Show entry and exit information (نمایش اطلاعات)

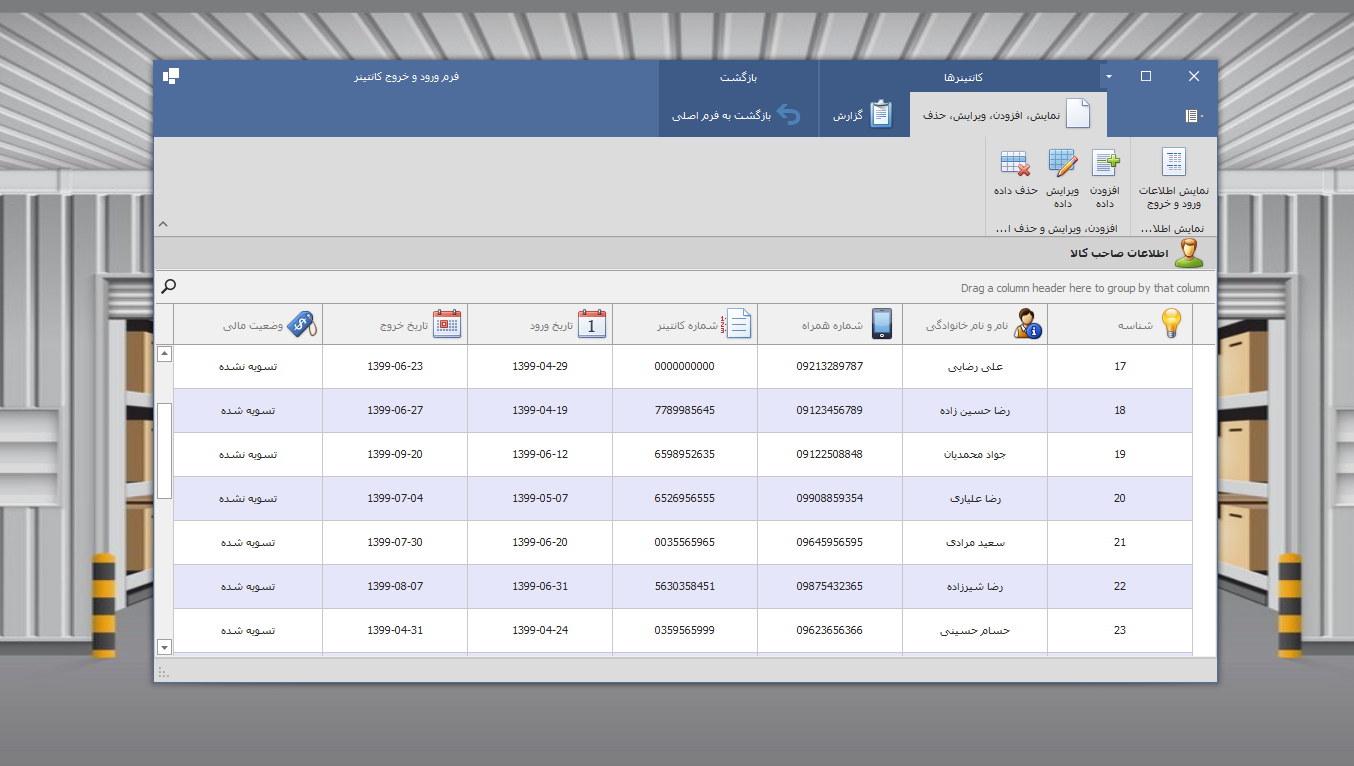[x=1174, y=165]
